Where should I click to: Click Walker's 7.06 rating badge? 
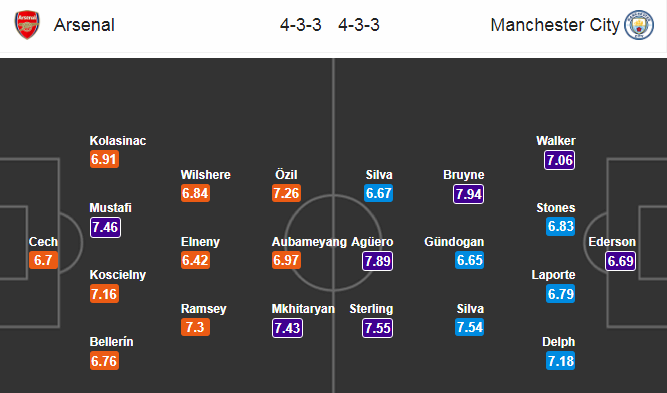click(x=559, y=160)
